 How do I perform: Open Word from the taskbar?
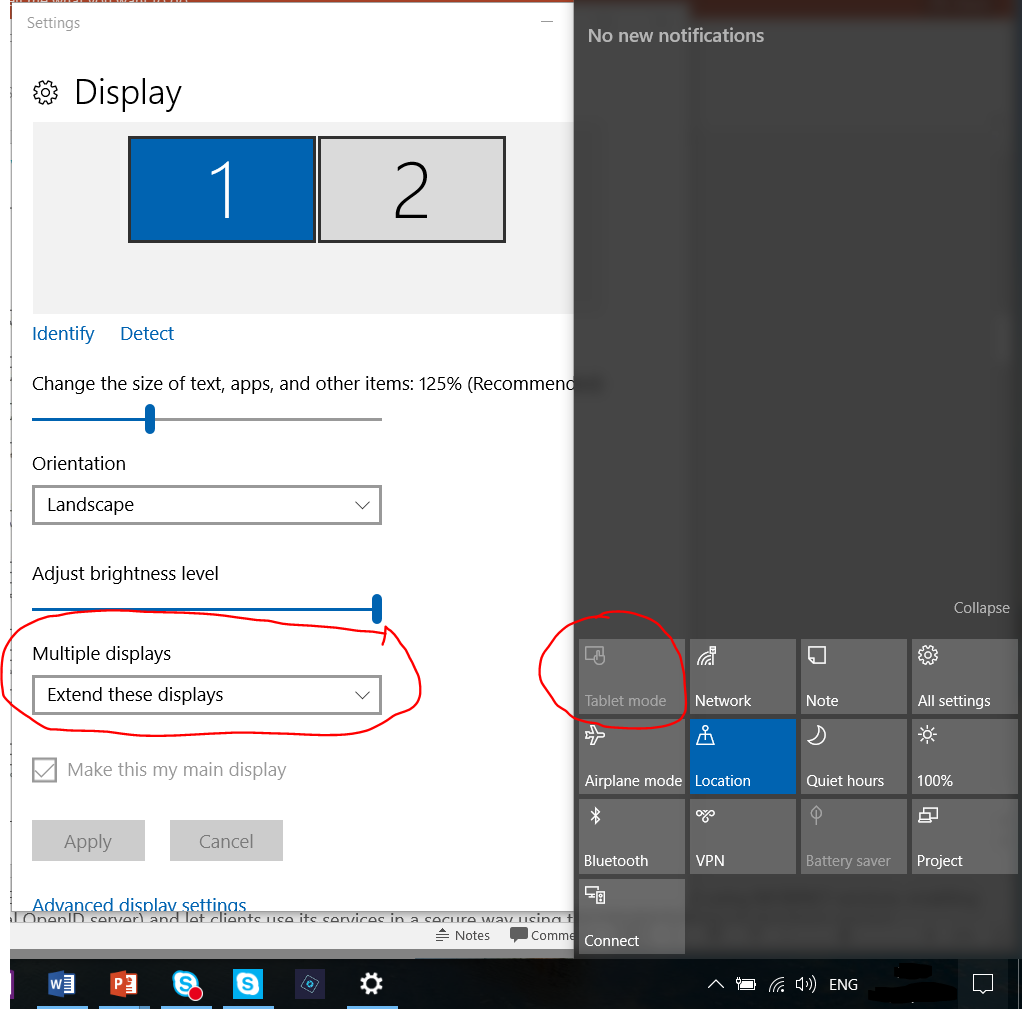(61, 984)
